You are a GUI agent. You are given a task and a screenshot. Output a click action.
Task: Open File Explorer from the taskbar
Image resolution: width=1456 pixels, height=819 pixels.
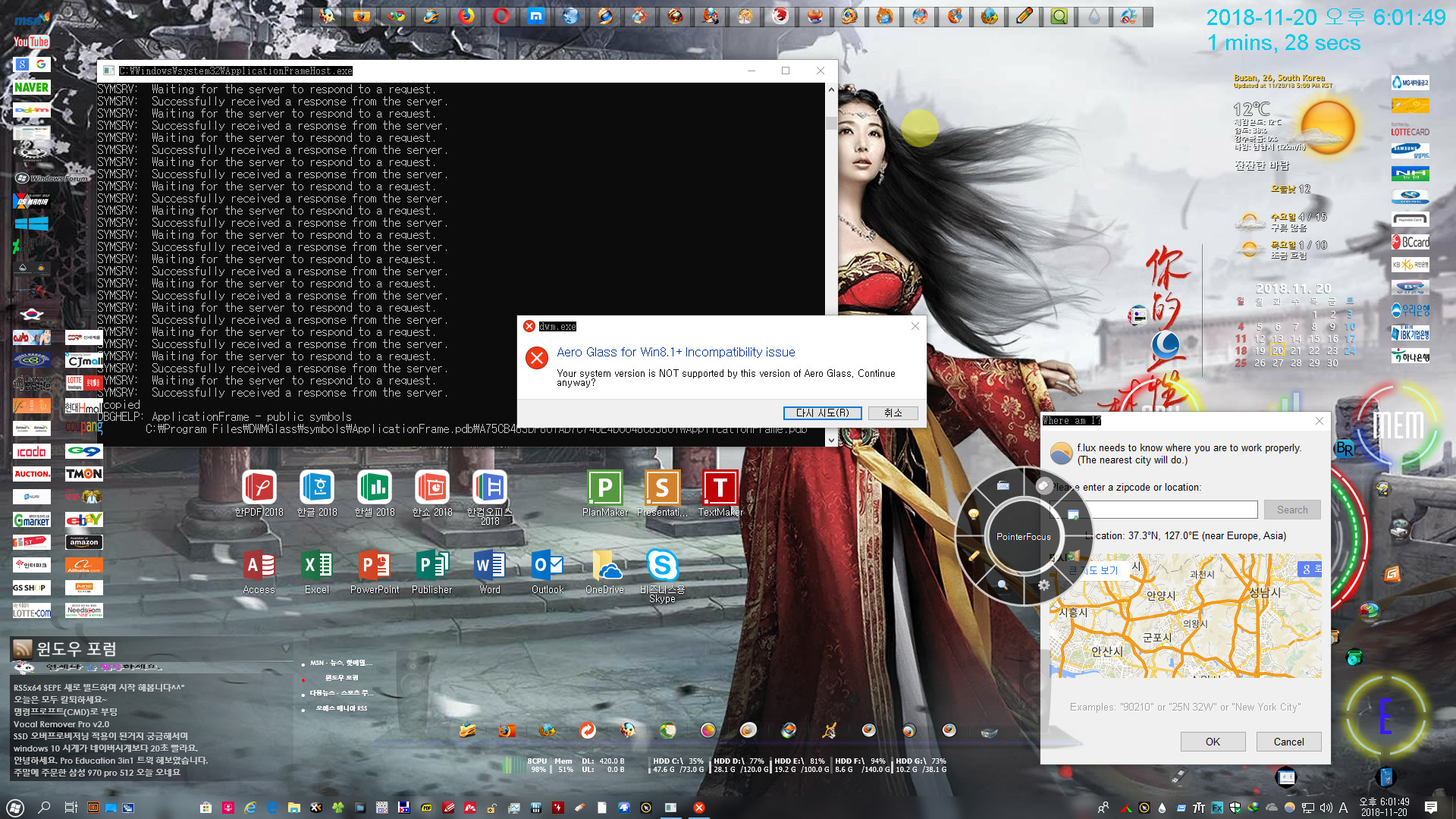[x=293, y=808]
